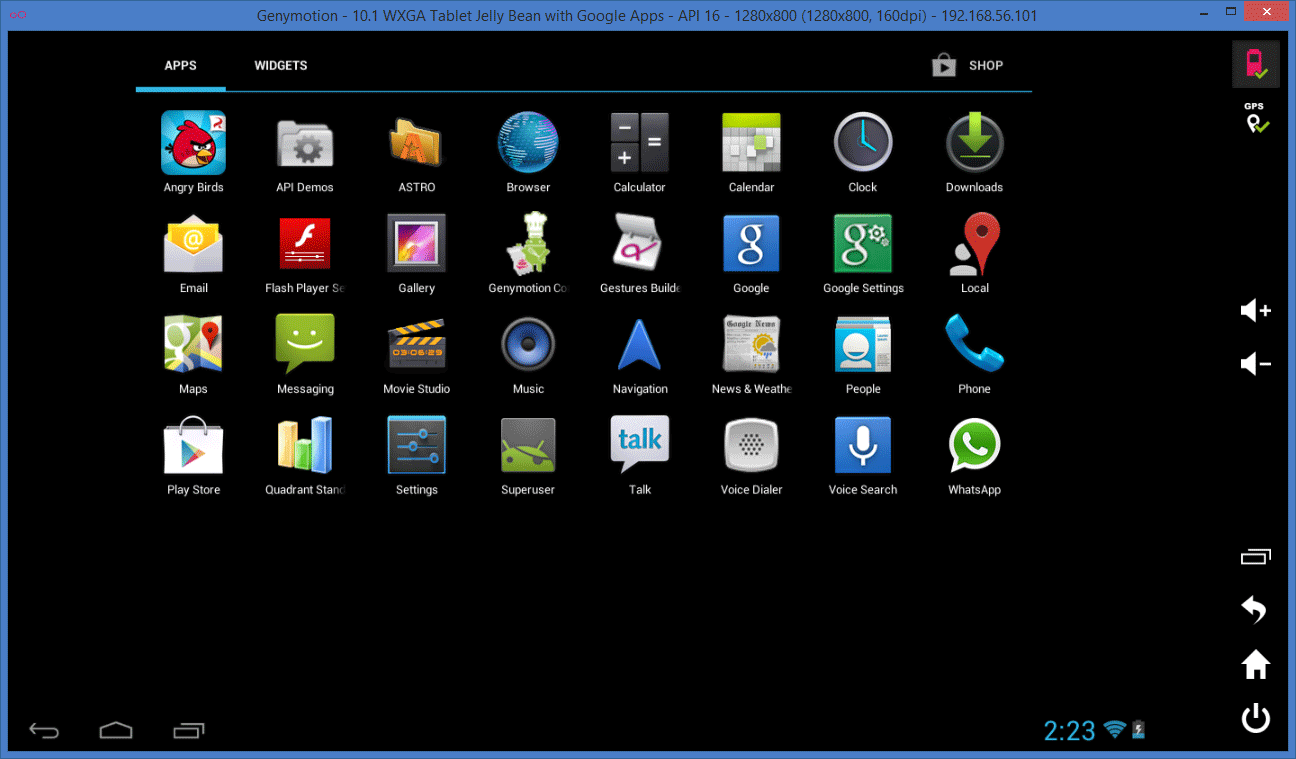
Task: Open Movie Studio
Action: 416,345
